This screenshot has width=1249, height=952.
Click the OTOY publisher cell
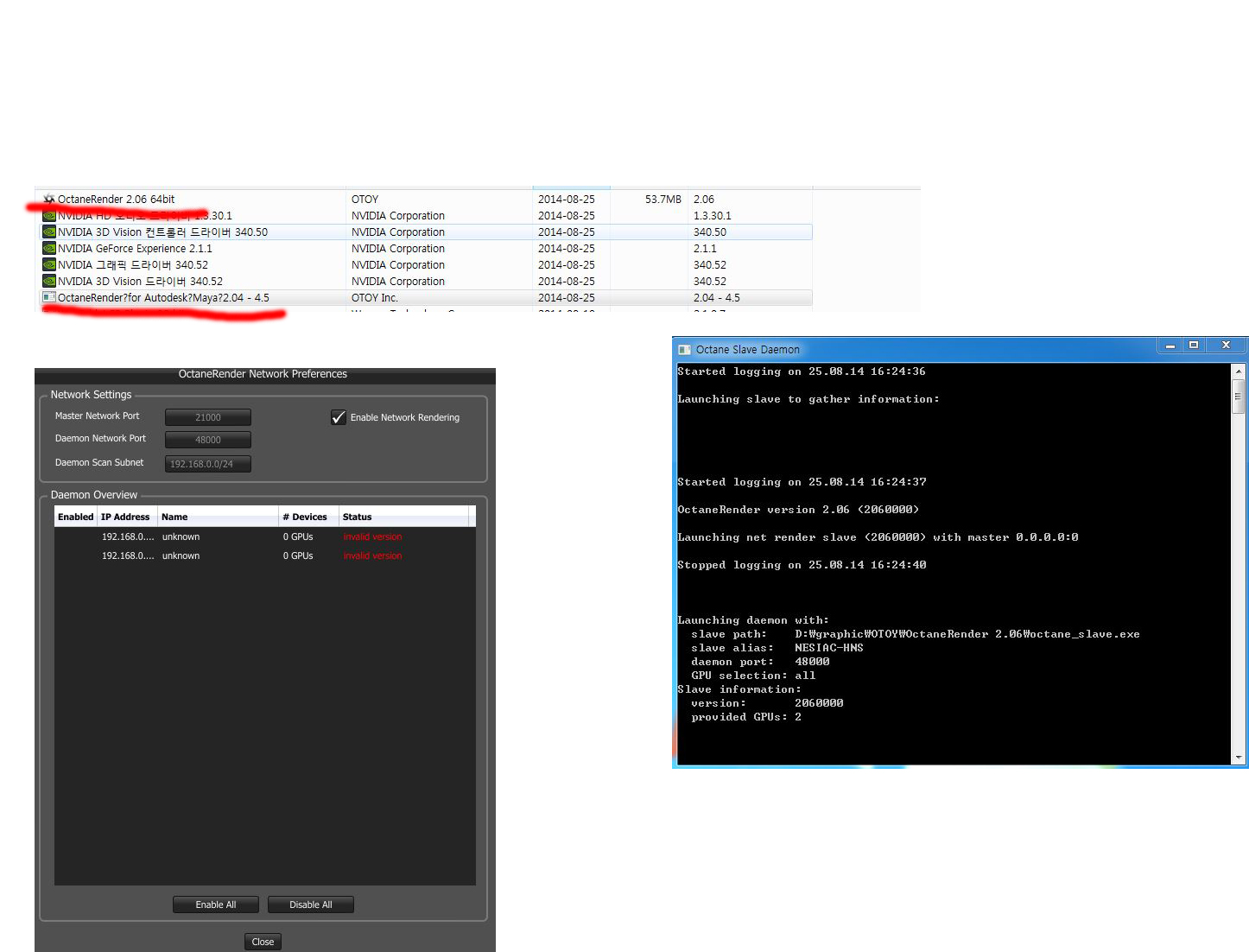(365, 199)
